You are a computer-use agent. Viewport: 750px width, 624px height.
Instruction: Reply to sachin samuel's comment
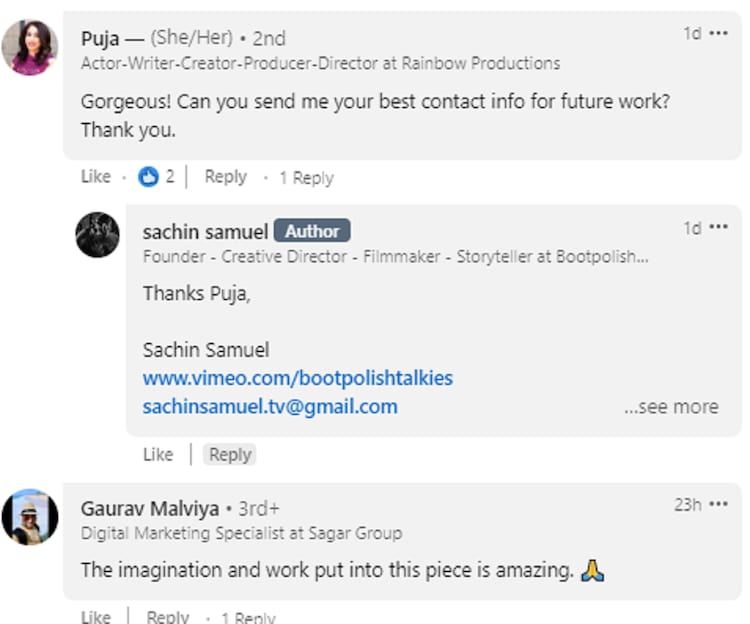click(x=230, y=454)
